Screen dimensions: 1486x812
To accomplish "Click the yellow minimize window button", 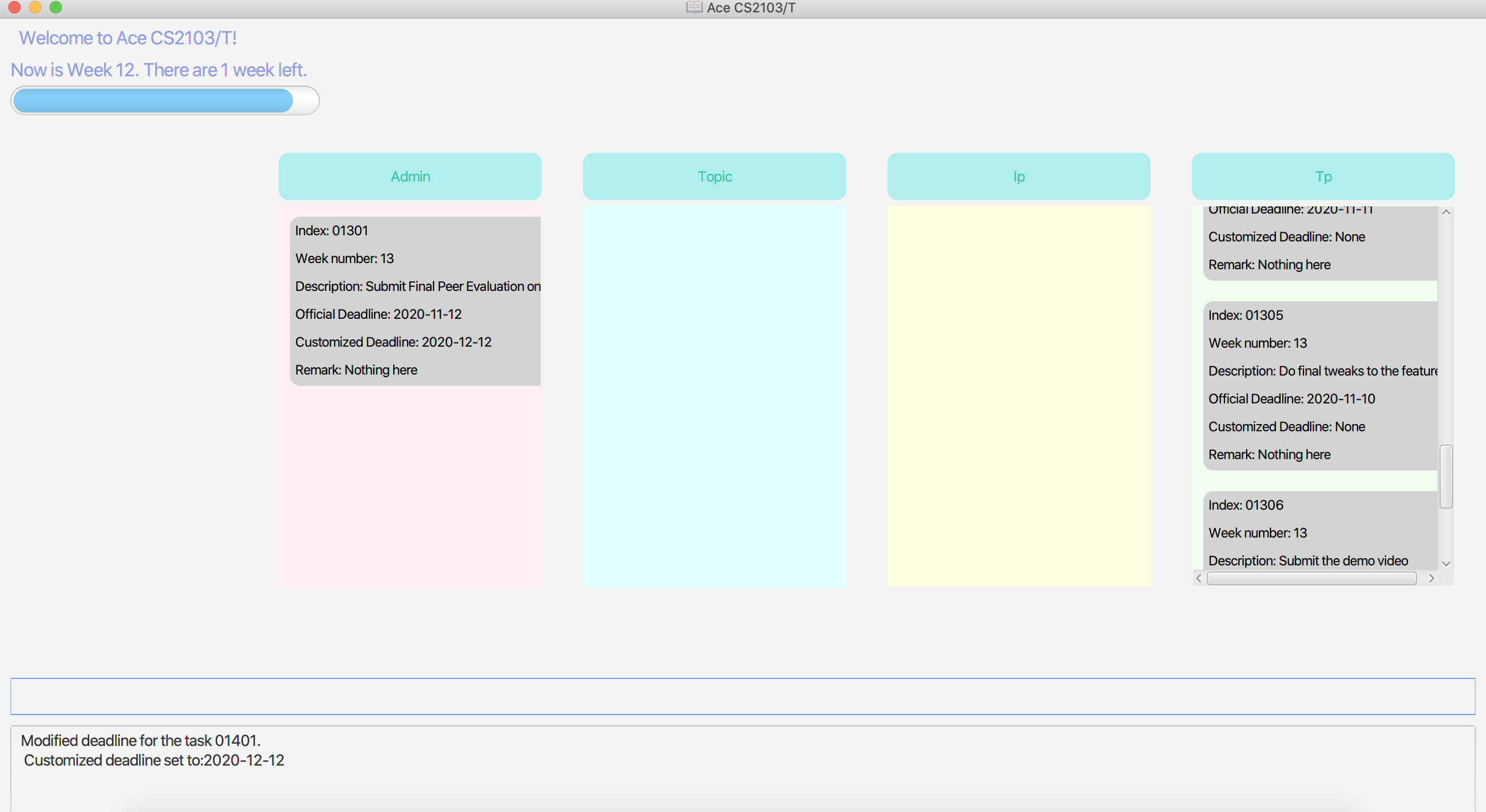I will point(35,7).
